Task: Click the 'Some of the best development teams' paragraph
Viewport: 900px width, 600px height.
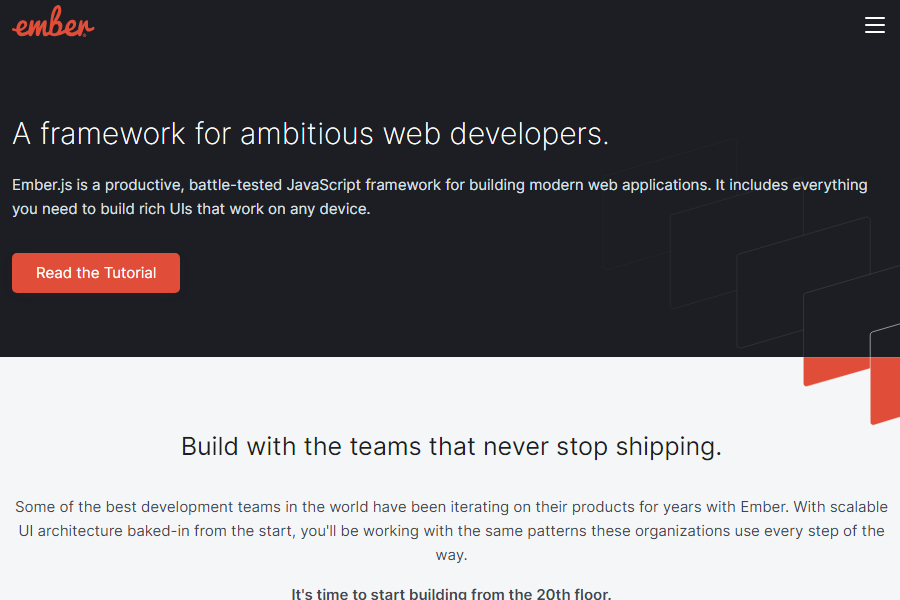Action: point(451,531)
